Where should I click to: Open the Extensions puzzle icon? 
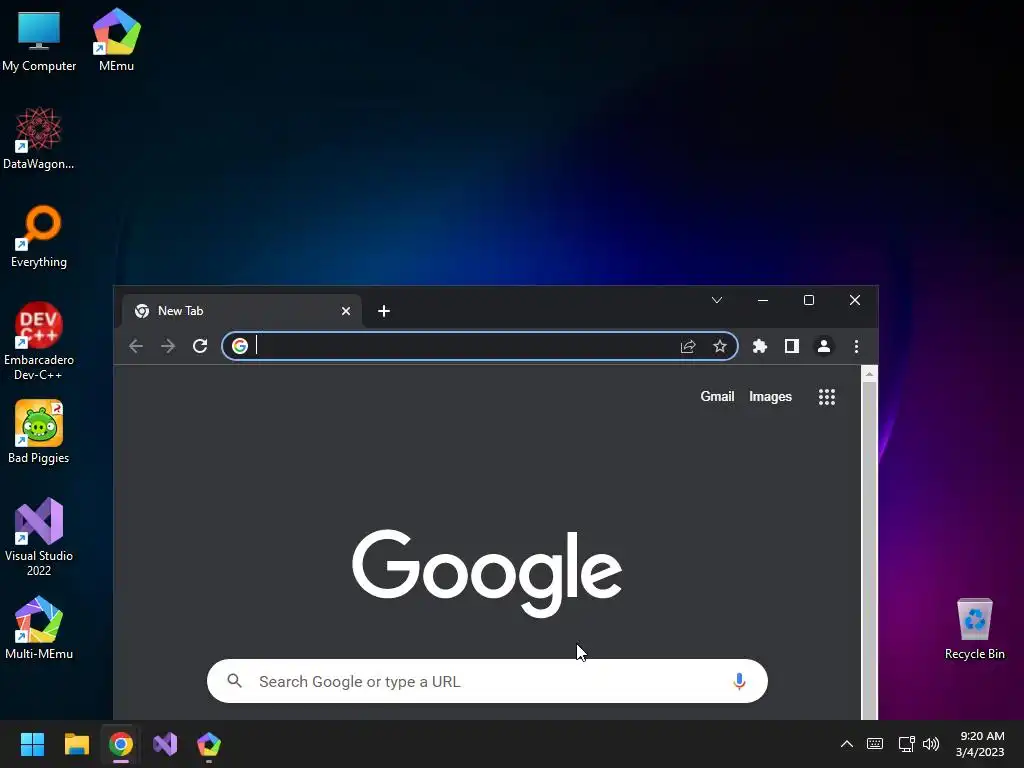pyautogui.click(x=760, y=346)
